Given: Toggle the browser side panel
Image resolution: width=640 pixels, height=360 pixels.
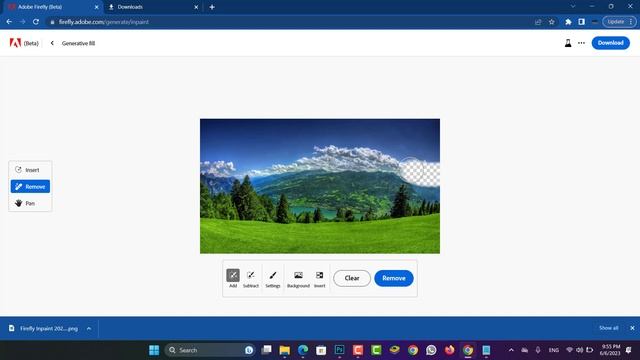Looking at the screenshot, I should click(x=581, y=22).
